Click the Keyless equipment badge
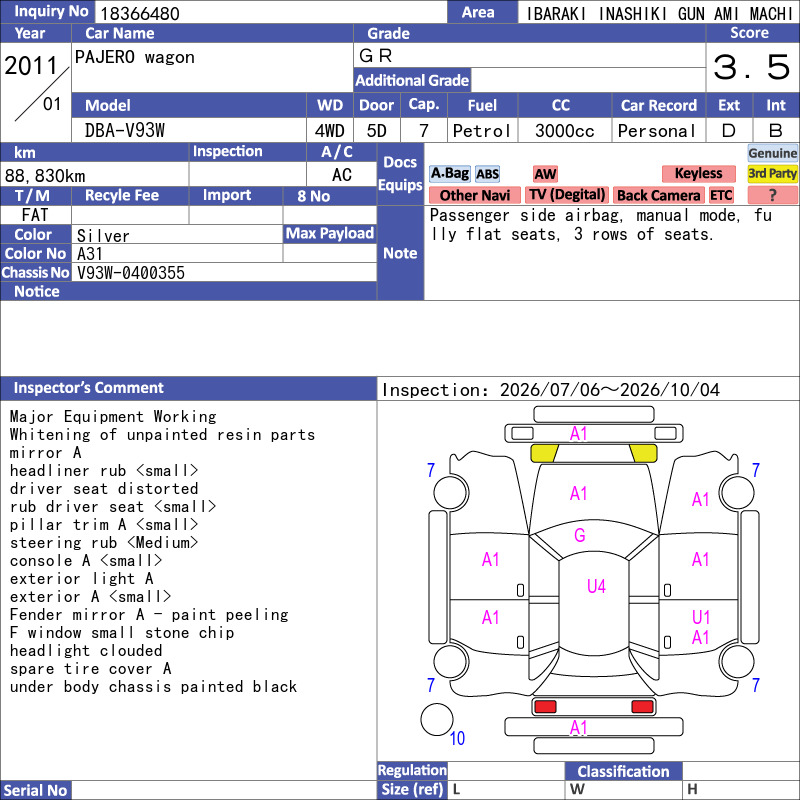 698,173
